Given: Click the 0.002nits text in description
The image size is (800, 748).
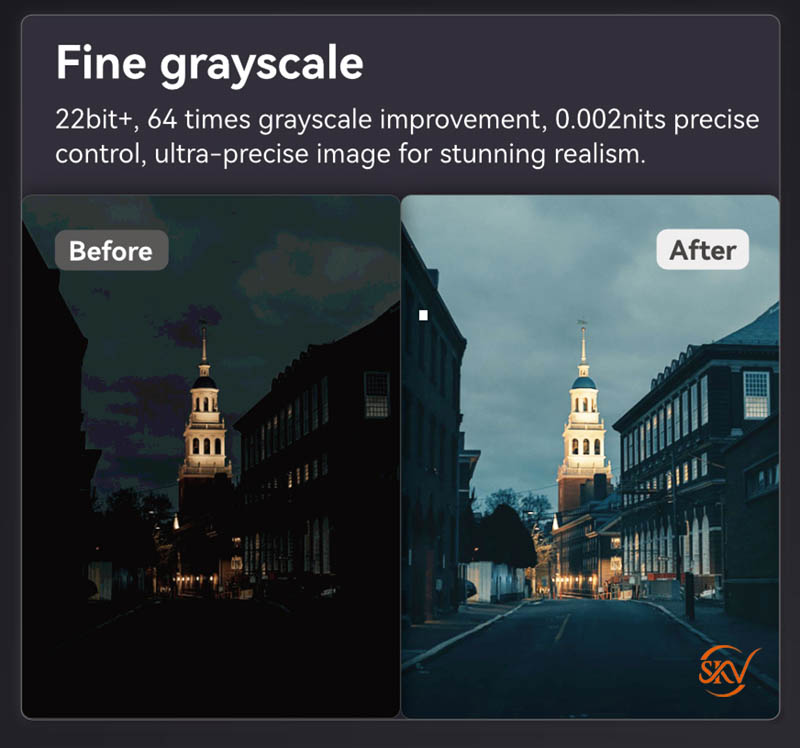Looking at the screenshot, I should pyautogui.click(x=610, y=120).
